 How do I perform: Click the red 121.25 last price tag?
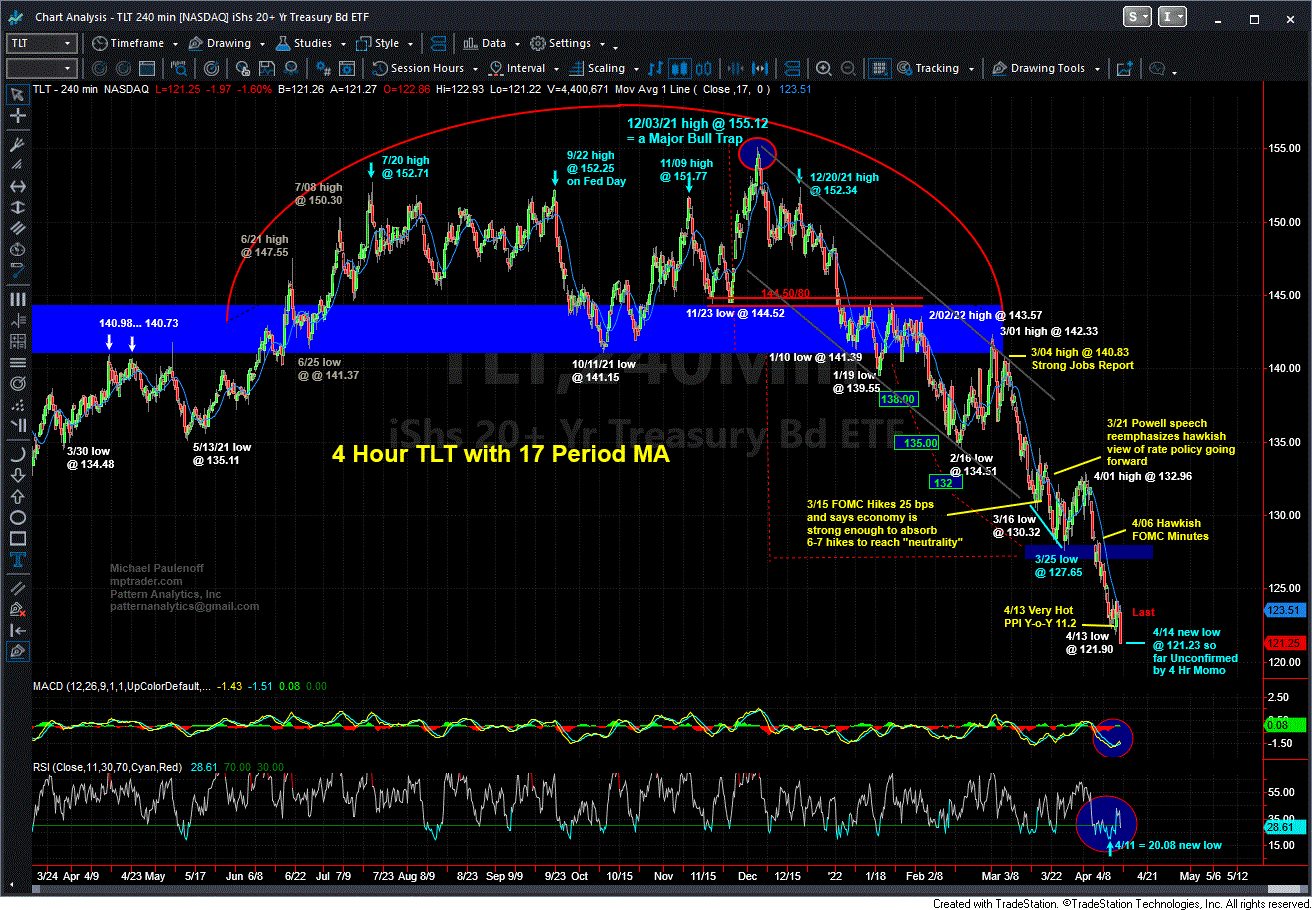[x=1287, y=643]
